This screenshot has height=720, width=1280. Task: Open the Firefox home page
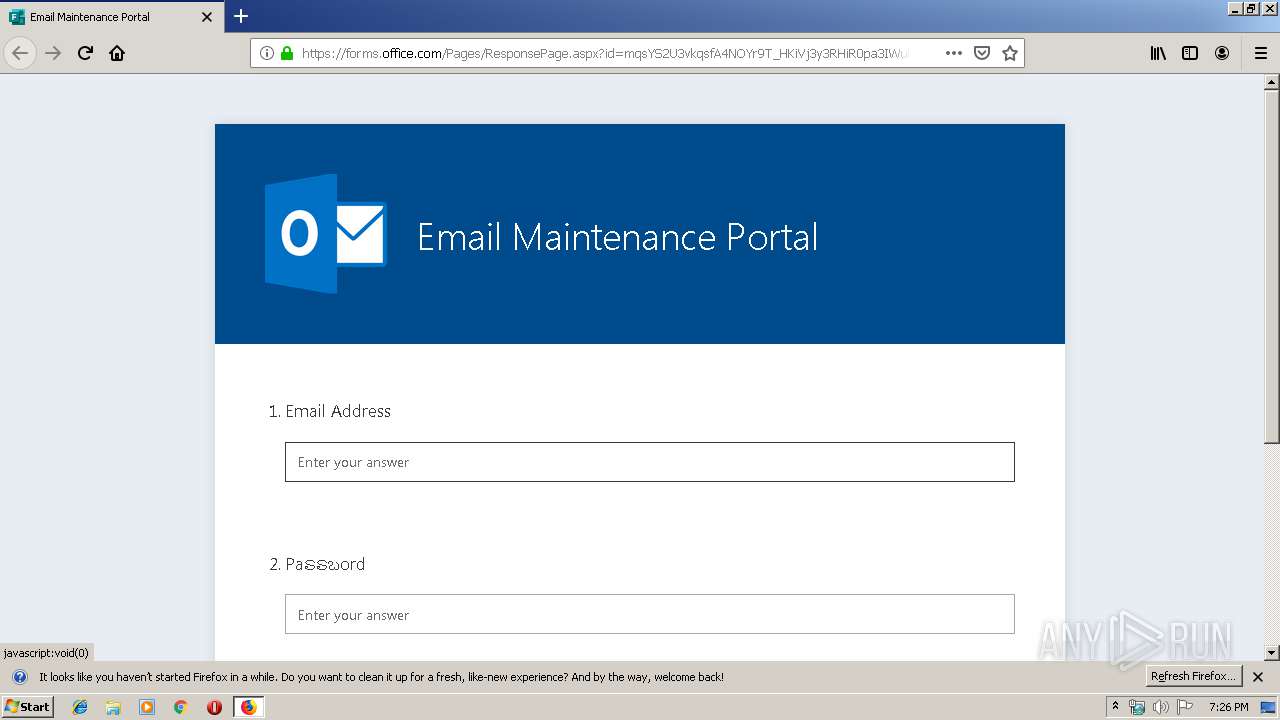point(117,53)
